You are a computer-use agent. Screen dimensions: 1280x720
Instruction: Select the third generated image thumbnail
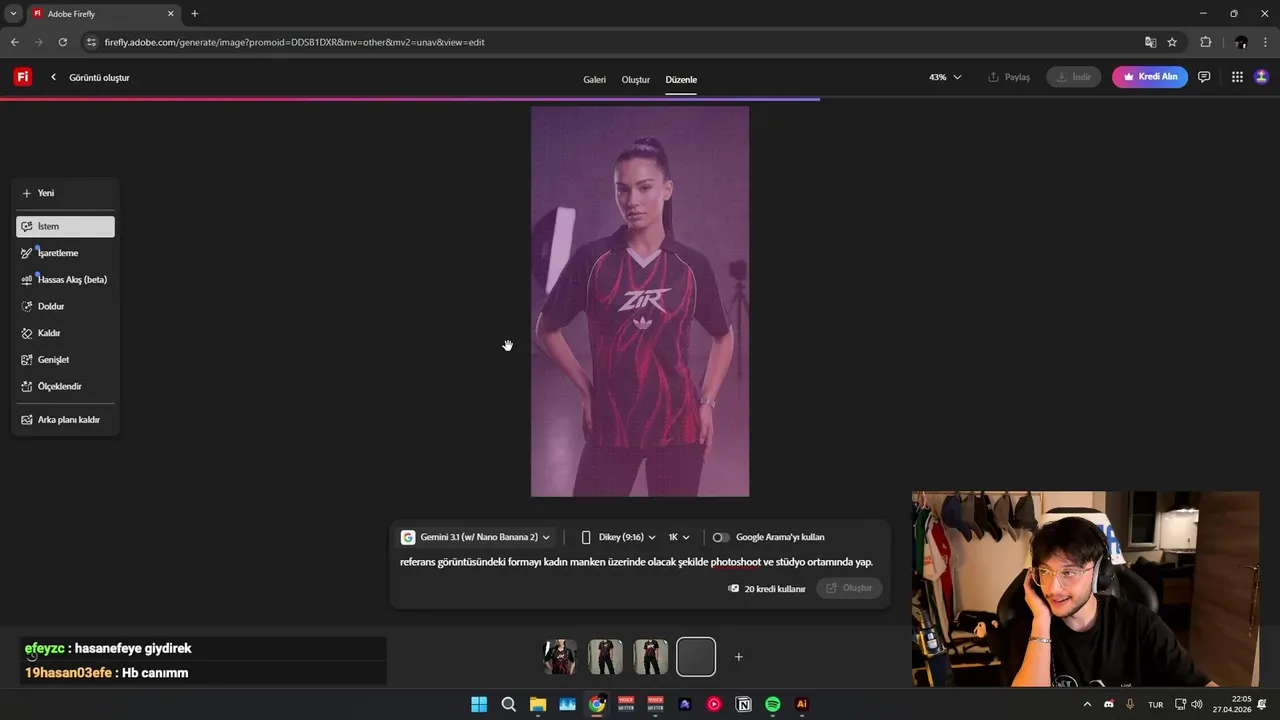point(650,657)
